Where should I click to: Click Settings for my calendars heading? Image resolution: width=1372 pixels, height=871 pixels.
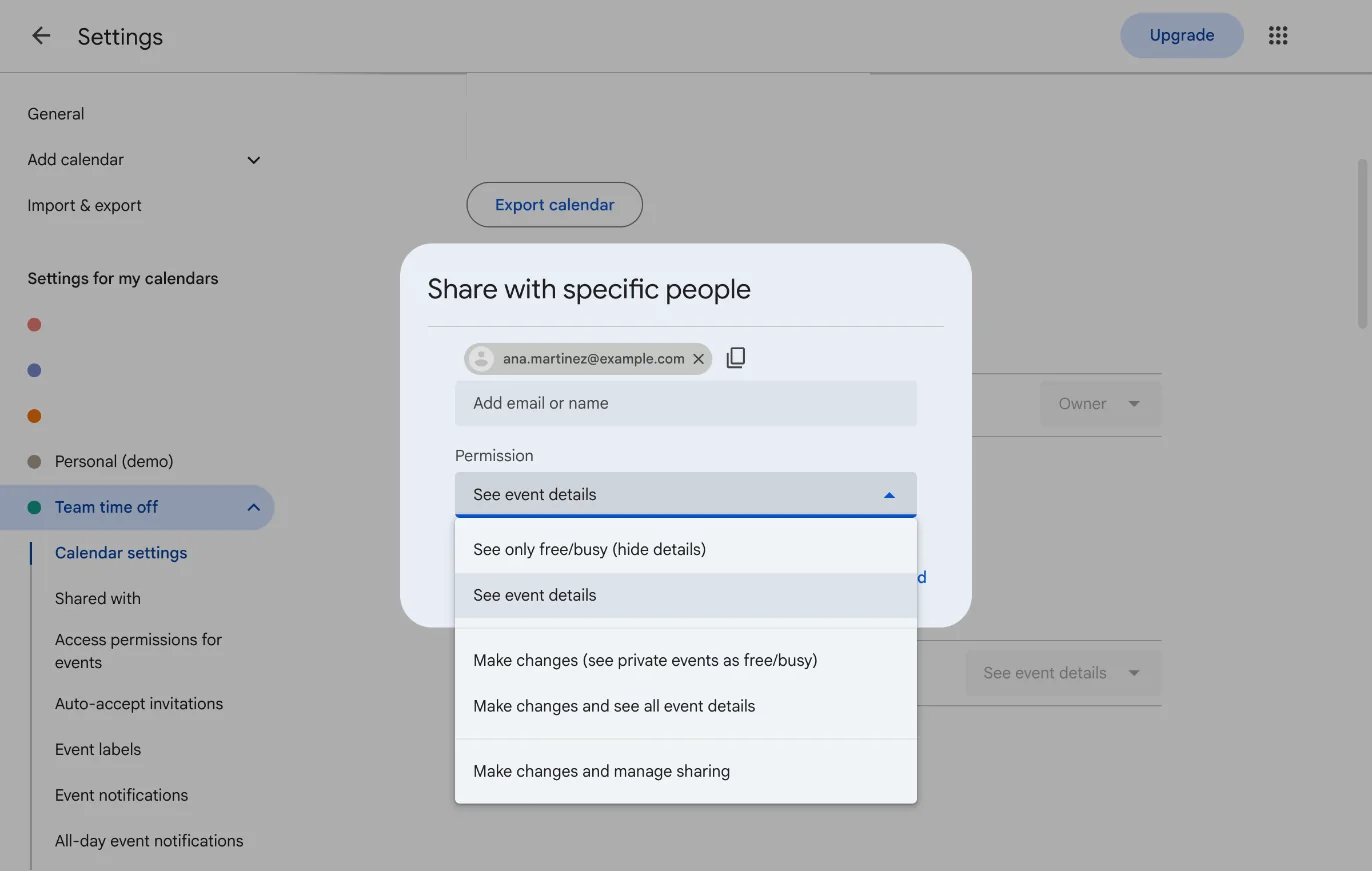(123, 278)
